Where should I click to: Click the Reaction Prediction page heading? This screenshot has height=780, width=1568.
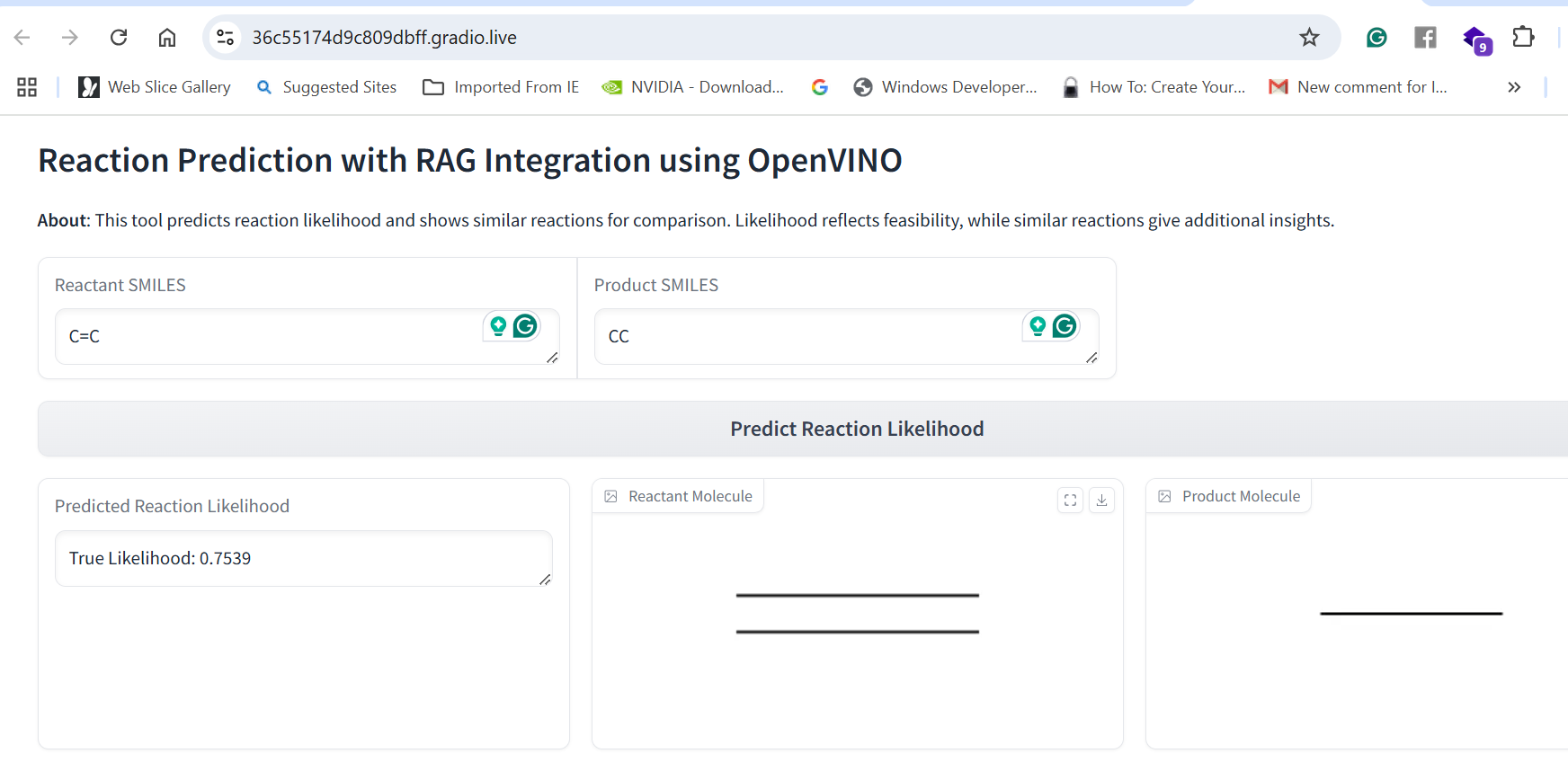[469, 161]
